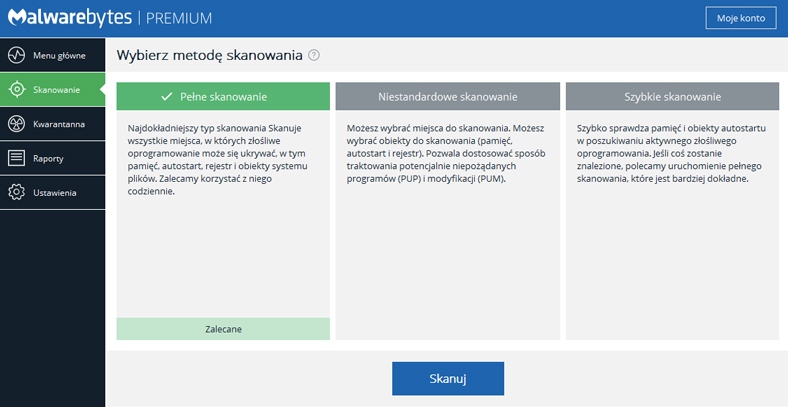Screen dimensions: 788x407
Task: Click the Ustawienia gear icon
Action: click(x=17, y=192)
